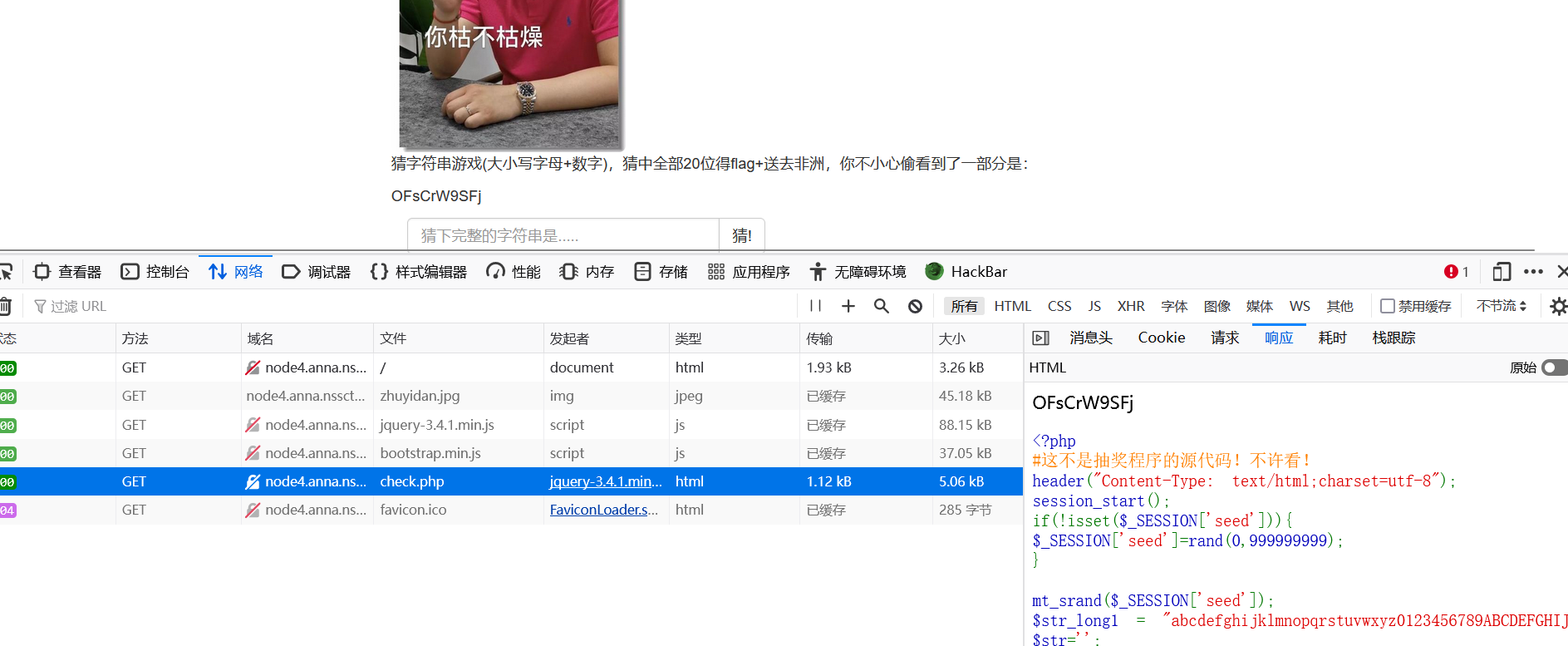Open the 查看器 inspector panel
The height and width of the screenshot is (646, 1568).
(67, 272)
